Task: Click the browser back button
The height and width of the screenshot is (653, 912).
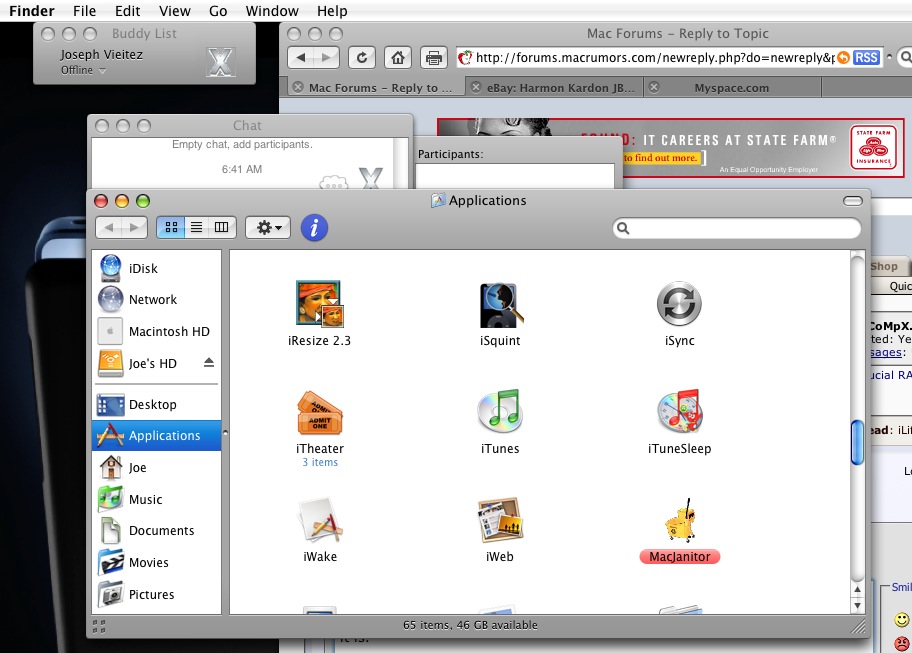Action: click(x=301, y=58)
